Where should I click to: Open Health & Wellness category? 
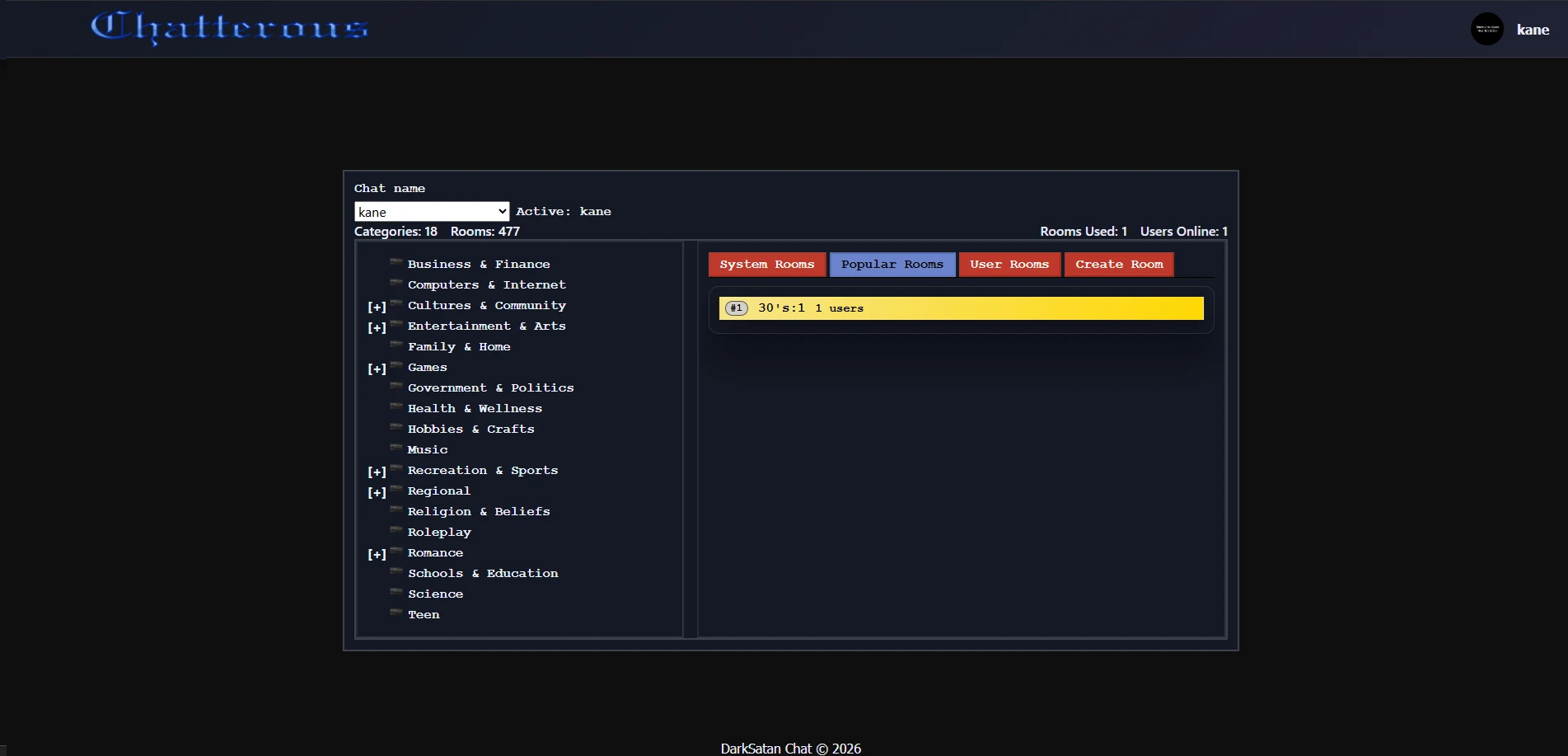[x=475, y=409]
